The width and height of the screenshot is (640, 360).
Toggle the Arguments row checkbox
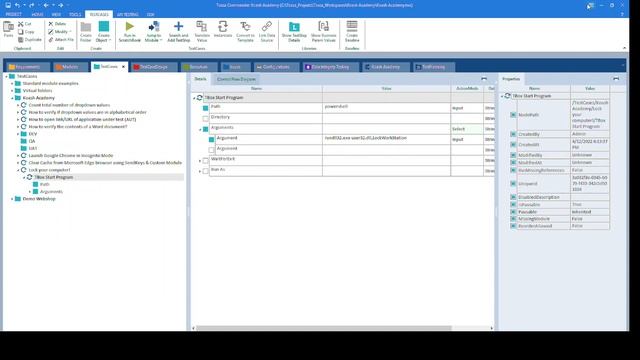205,129
